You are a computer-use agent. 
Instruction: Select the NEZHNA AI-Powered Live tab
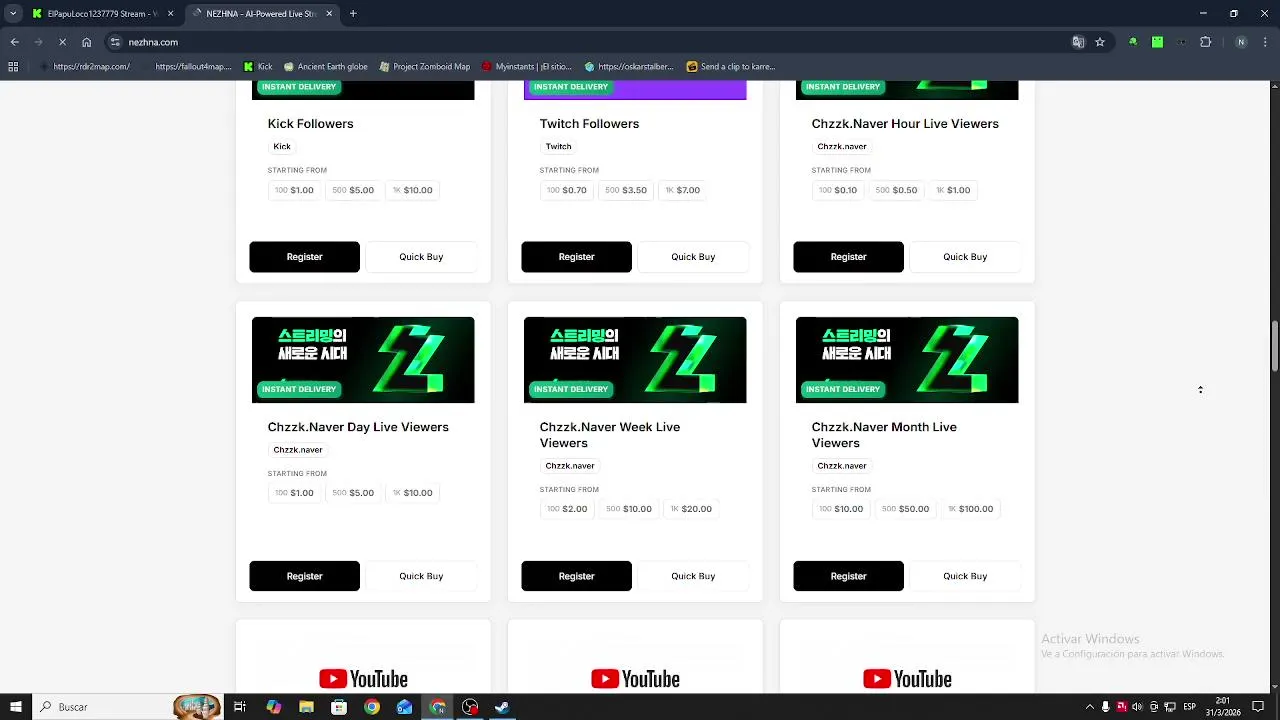coord(262,14)
